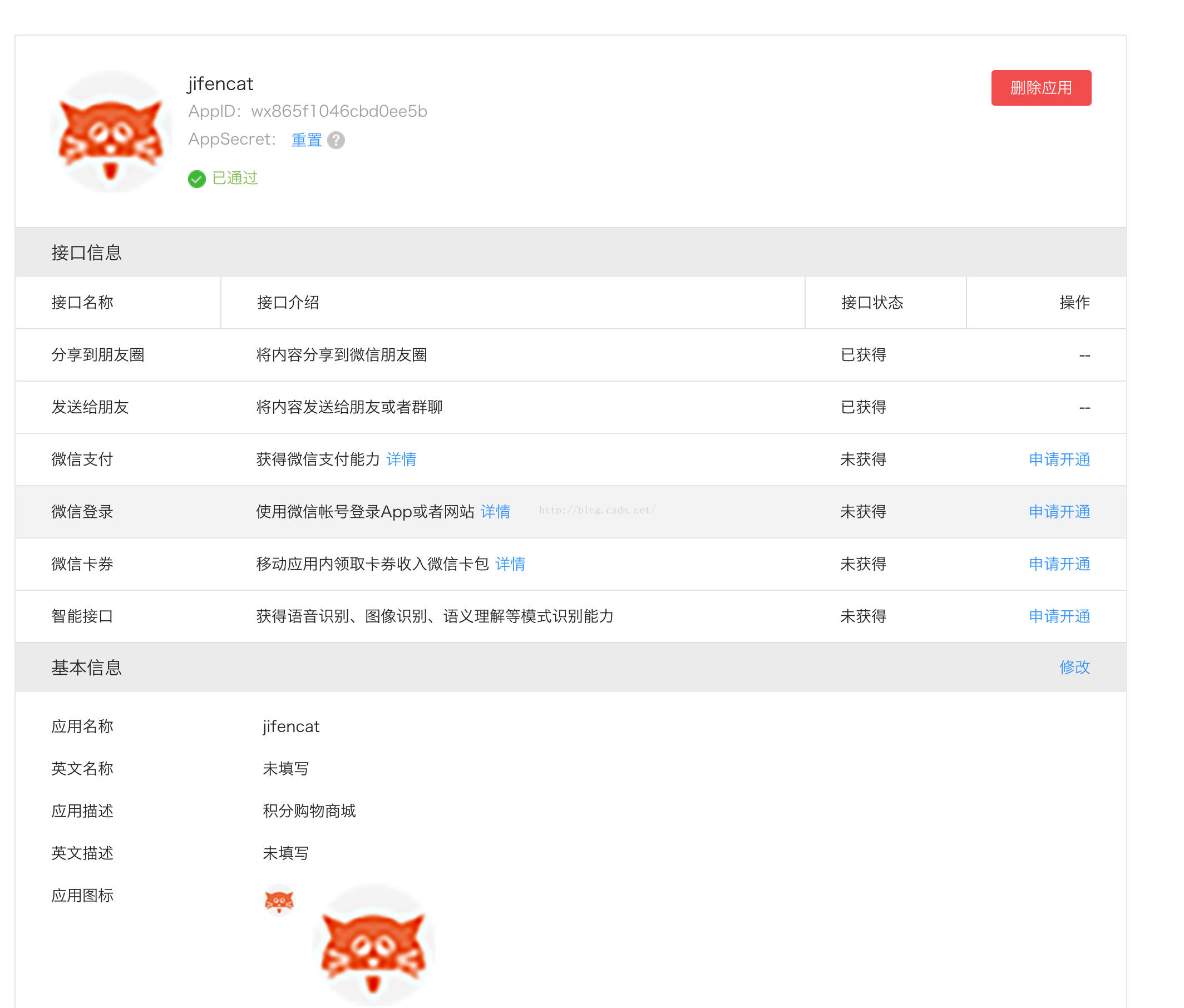Click 已获得 status in 发送给朋友 row
Viewport: 1184px width, 1008px height.
point(864,407)
